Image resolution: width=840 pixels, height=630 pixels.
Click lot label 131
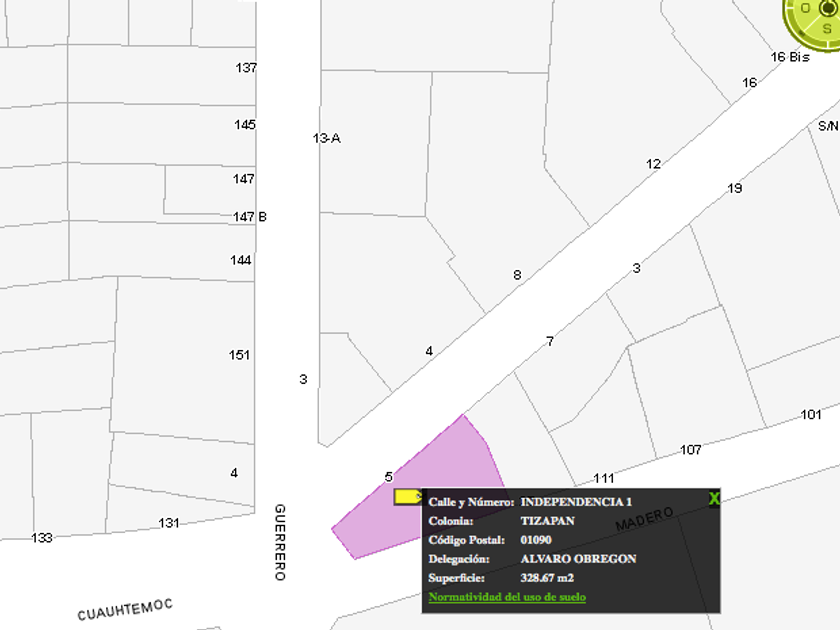(169, 523)
